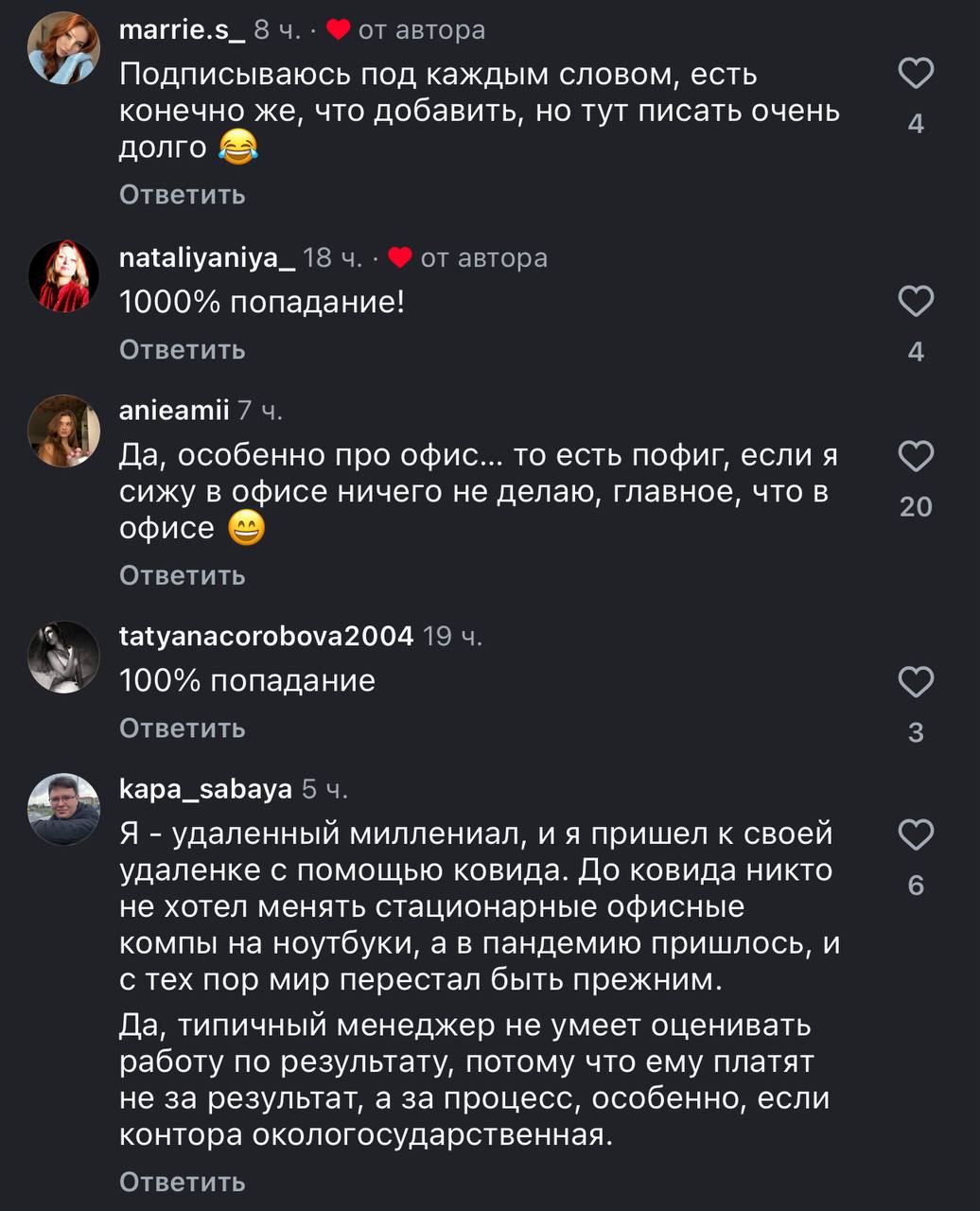Like the comment by marrie.s_

(915, 74)
